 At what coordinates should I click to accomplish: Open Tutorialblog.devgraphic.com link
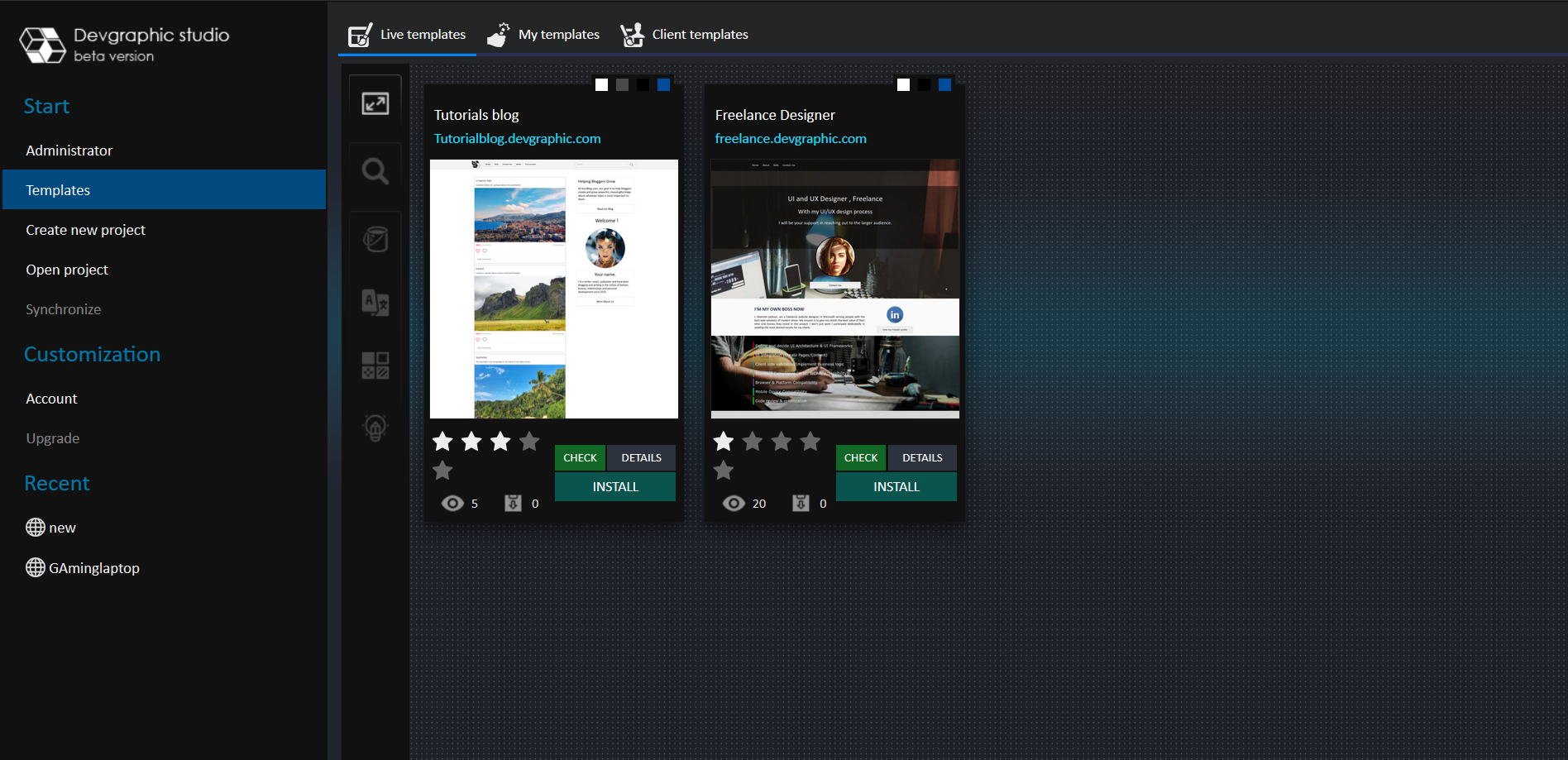518,138
